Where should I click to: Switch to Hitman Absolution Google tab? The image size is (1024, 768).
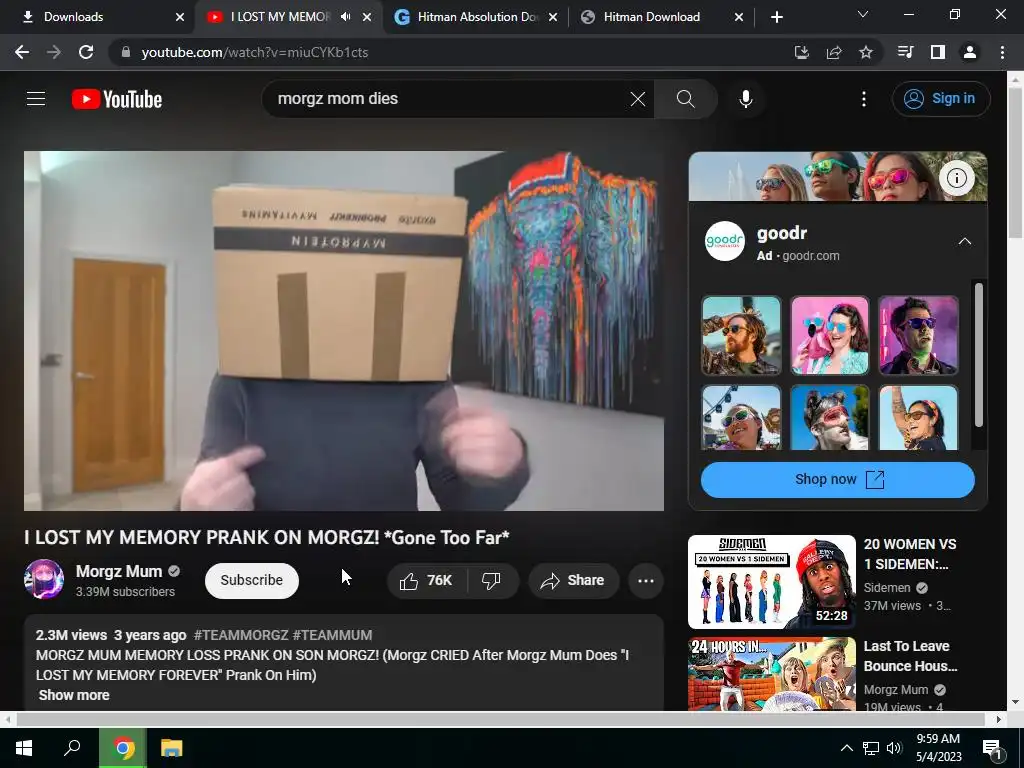pos(477,17)
